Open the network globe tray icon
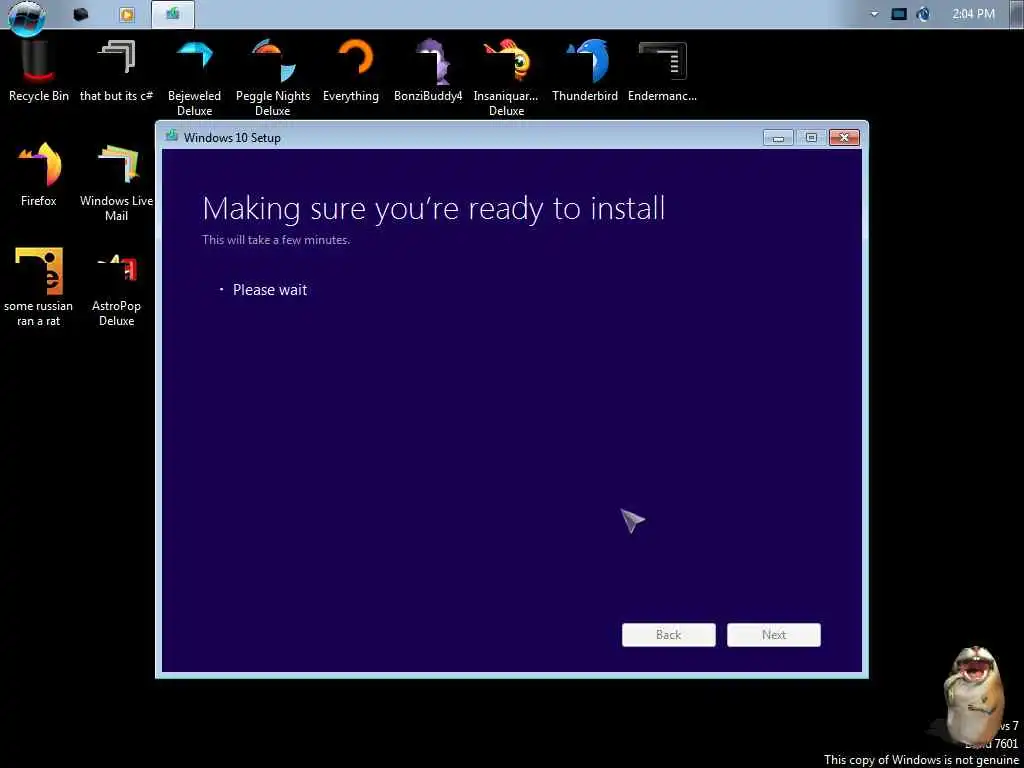The width and height of the screenshot is (1024, 768). pyautogui.click(x=923, y=14)
